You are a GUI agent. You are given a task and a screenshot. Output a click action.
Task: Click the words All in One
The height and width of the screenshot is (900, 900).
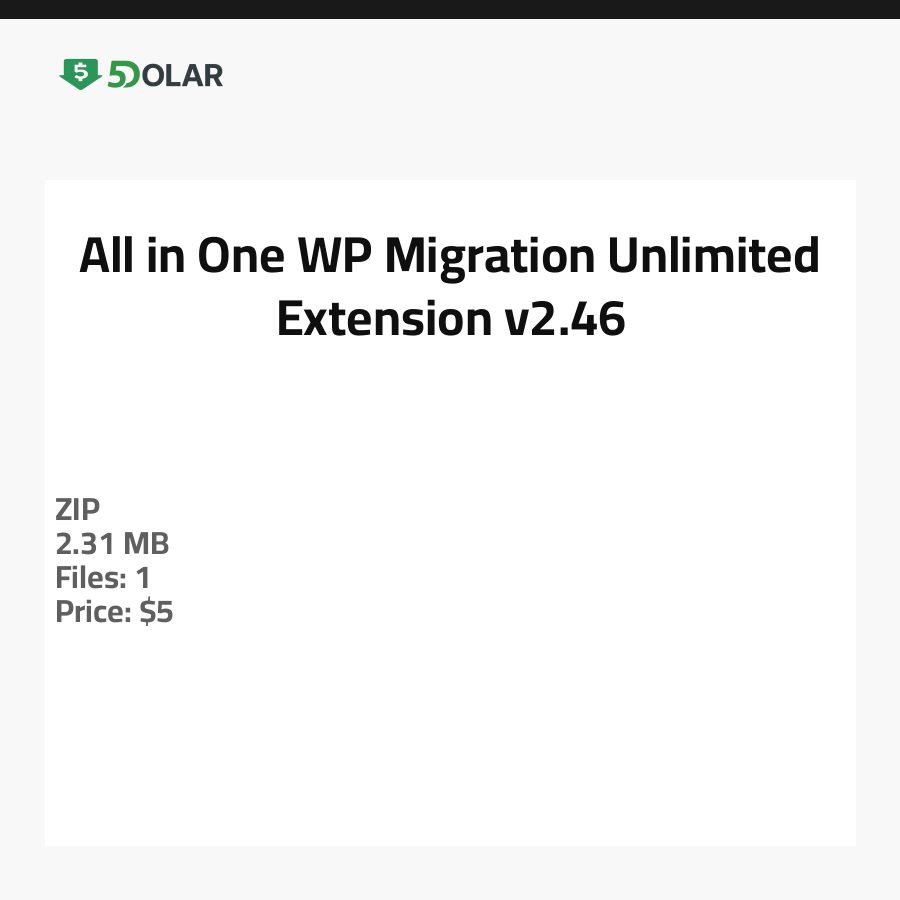click(x=184, y=257)
